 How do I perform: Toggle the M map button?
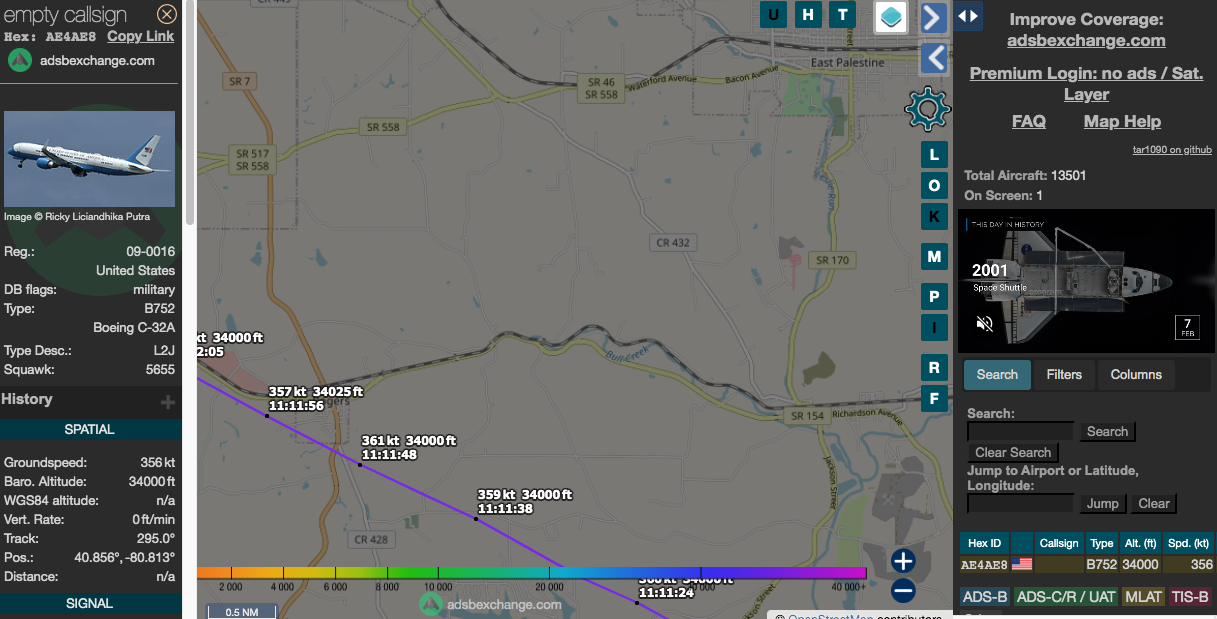[934, 257]
